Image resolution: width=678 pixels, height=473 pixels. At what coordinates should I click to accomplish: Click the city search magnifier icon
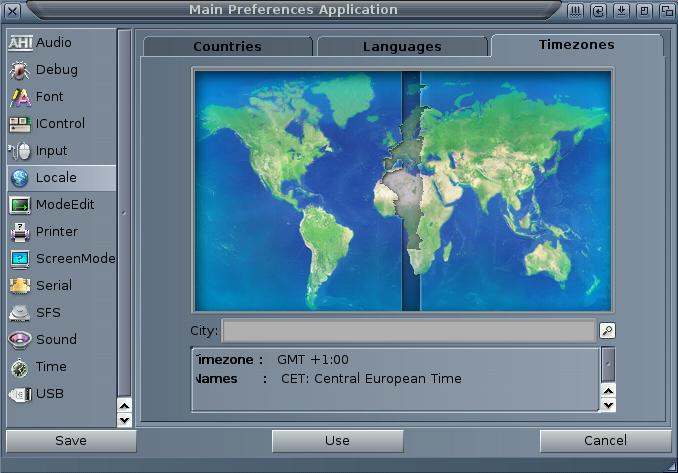pos(608,331)
